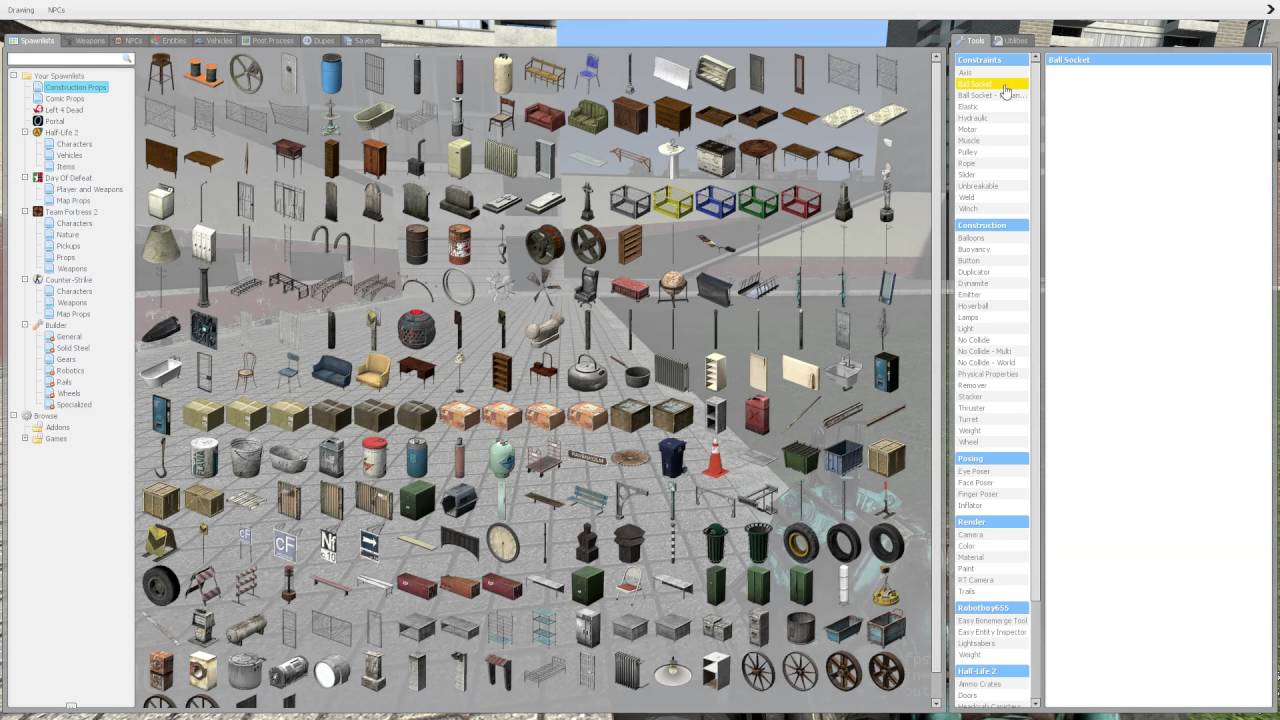1280x720 pixels.
Task: Collapse the Counter-Strike tree node
Action: 25,280
